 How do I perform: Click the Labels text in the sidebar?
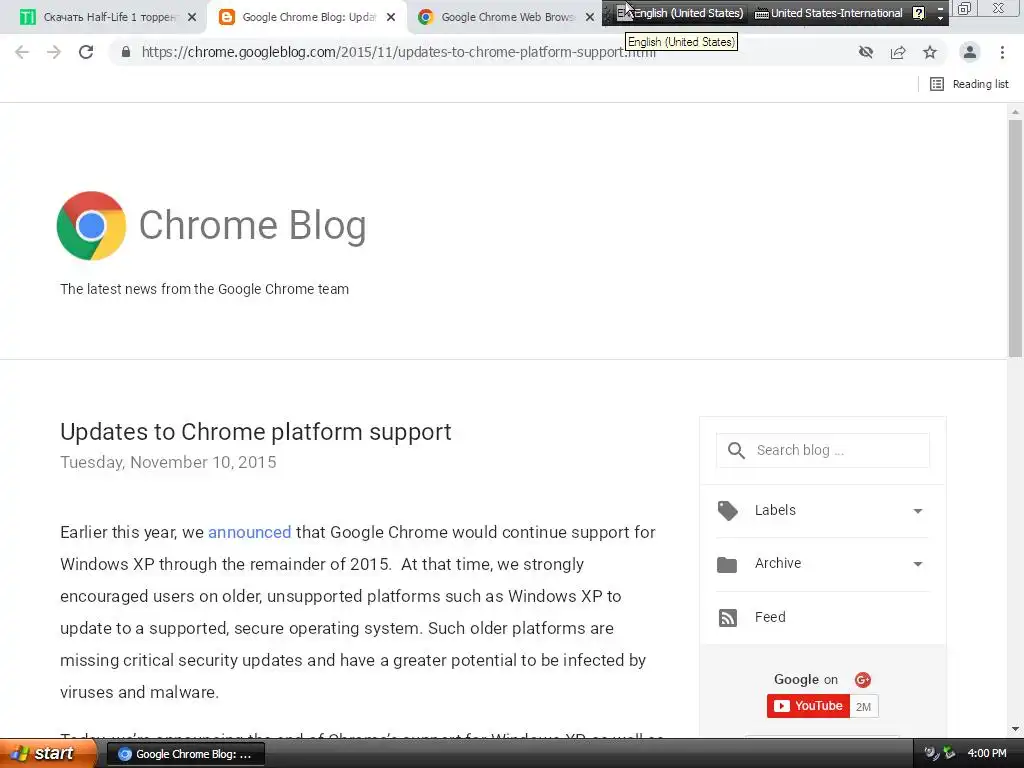(775, 510)
